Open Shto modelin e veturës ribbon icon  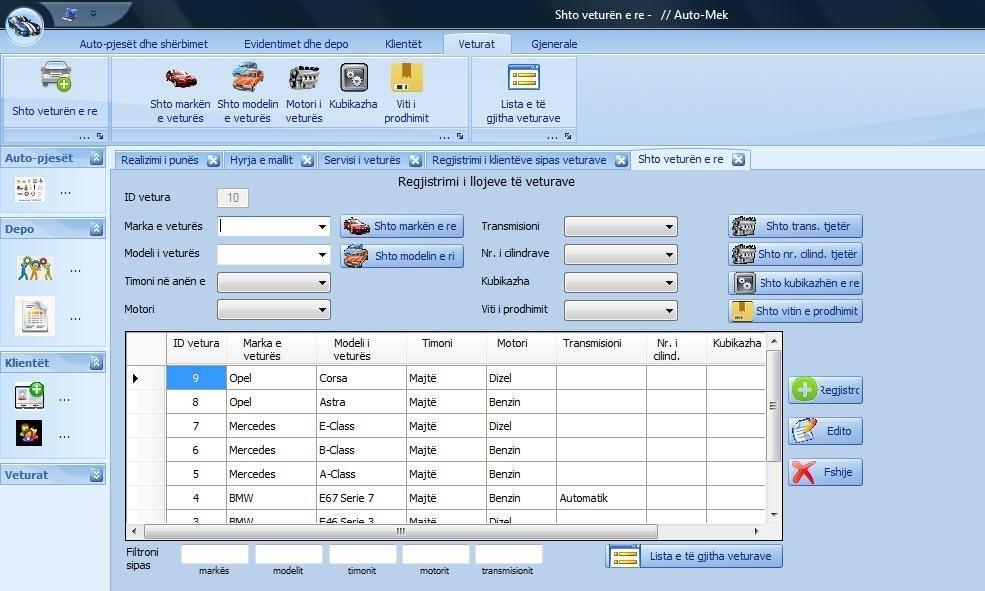(248, 77)
